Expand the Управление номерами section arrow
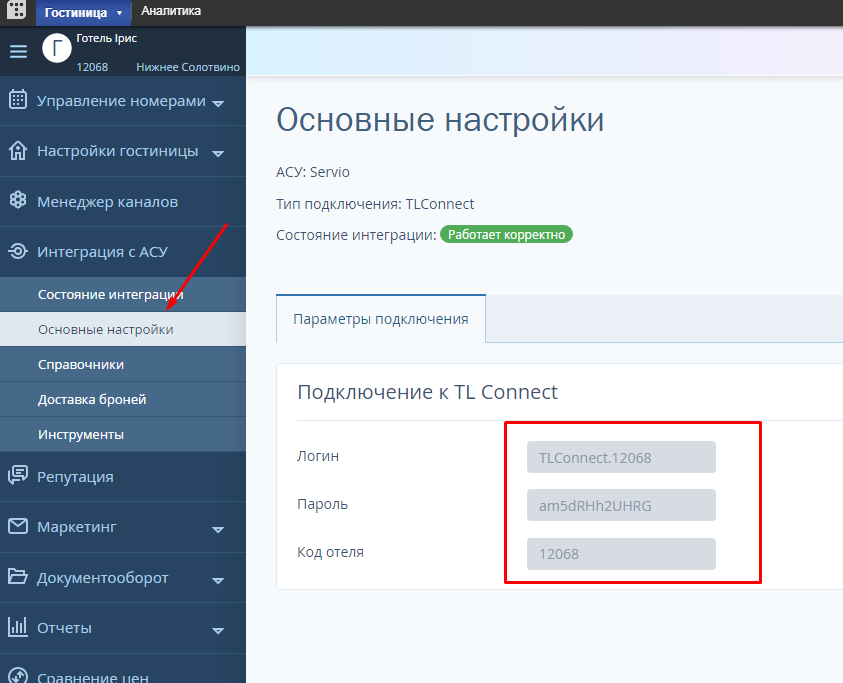Screen dimensions: 843x683 [x=218, y=103]
